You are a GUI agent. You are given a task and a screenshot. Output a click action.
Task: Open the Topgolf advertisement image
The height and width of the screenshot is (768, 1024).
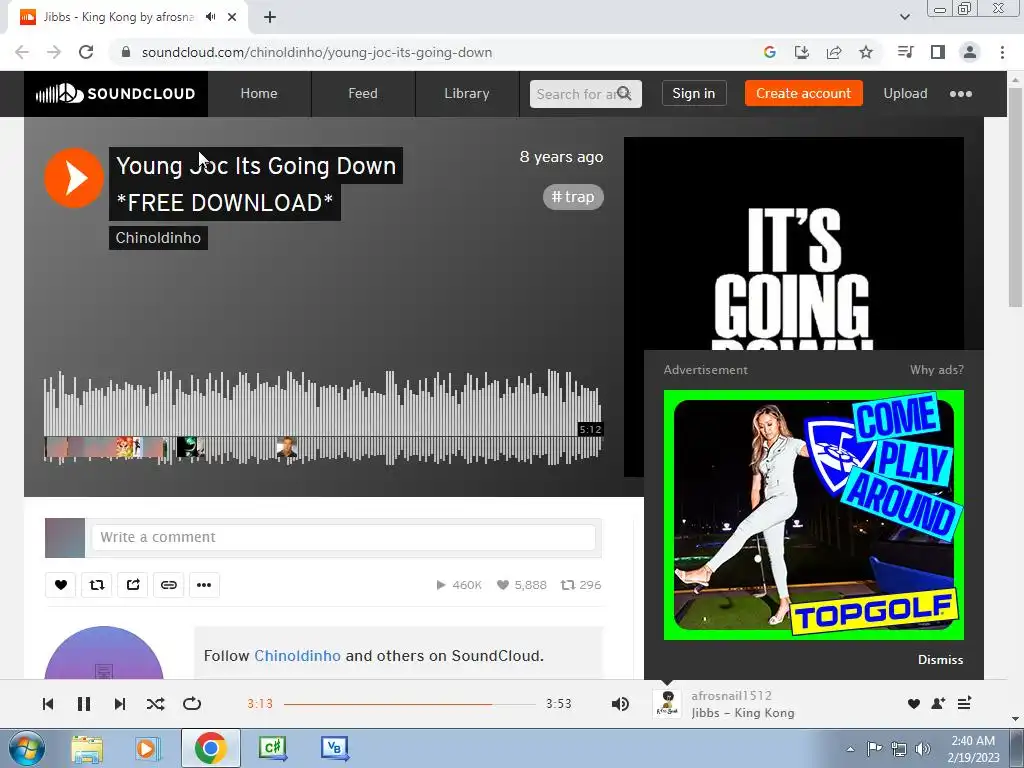coord(814,515)
